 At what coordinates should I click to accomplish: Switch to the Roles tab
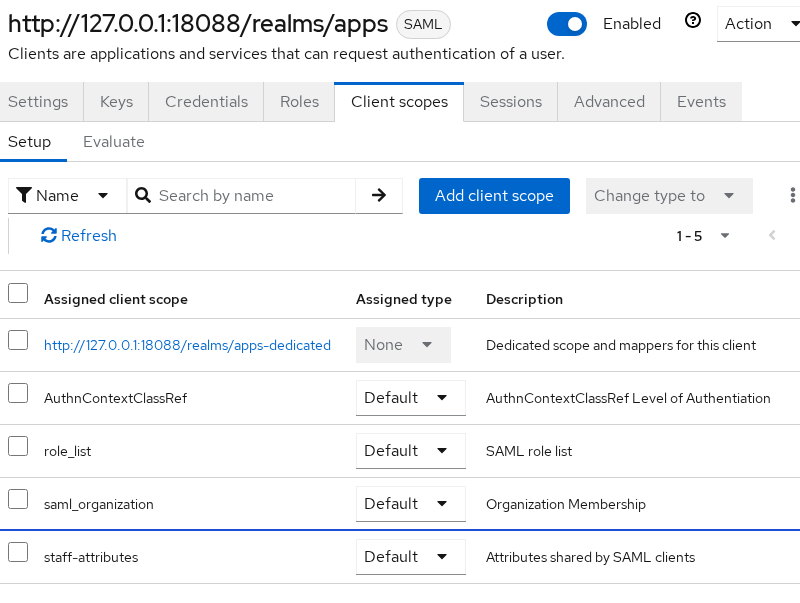tap(299, 102)
